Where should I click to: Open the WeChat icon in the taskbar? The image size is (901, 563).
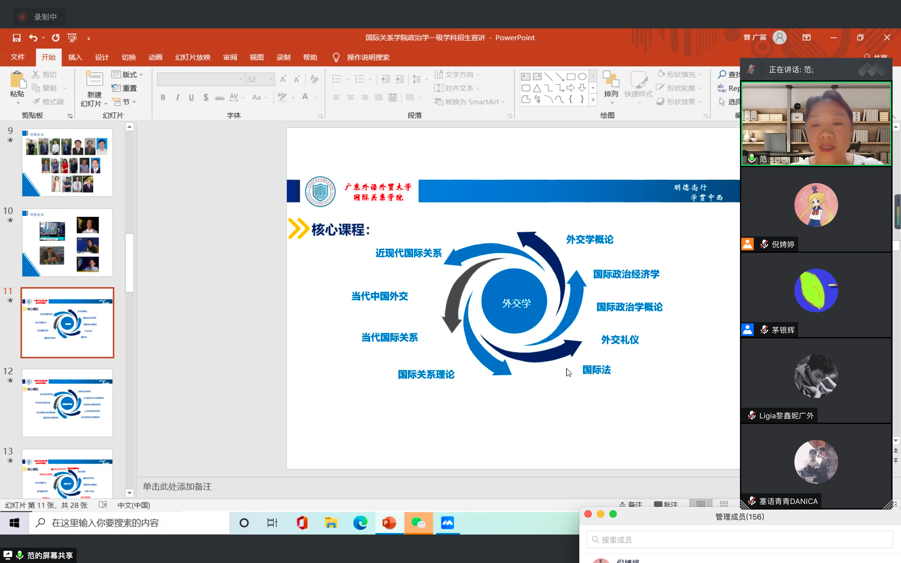pyautogui.click(x=418, y=523)
